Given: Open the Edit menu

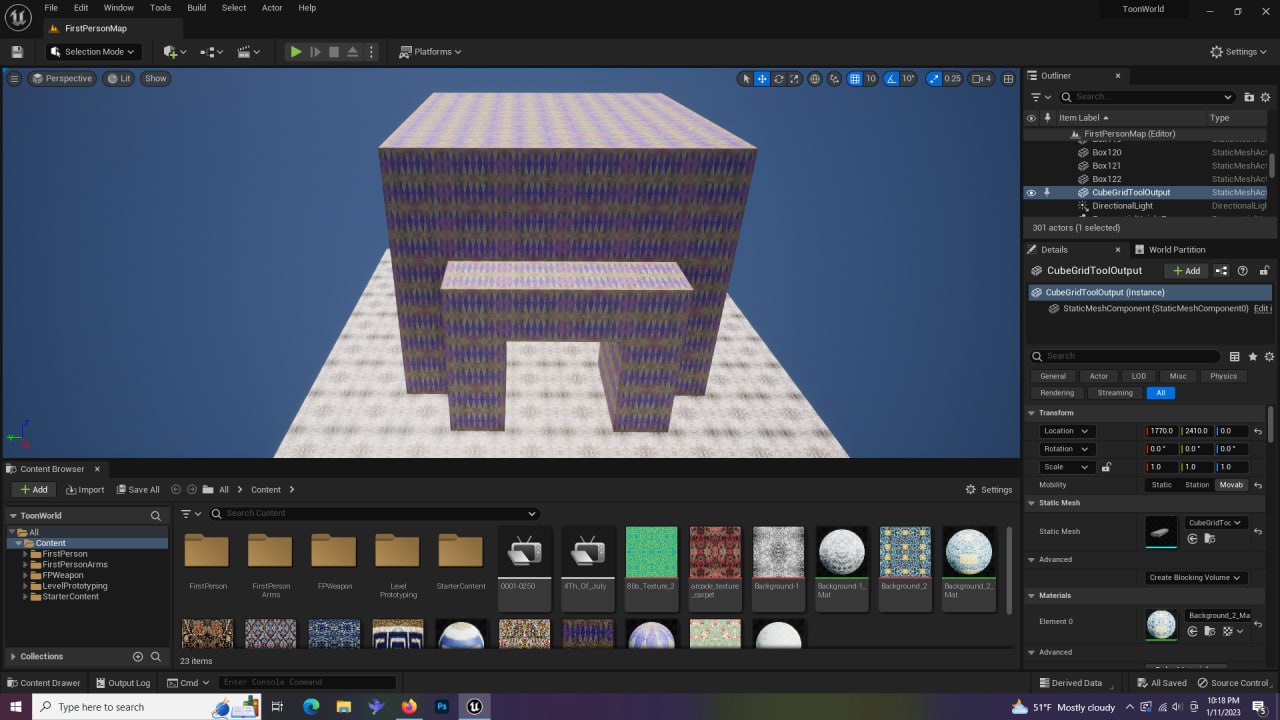Looking at the screenshot, I should click(81, 8).
